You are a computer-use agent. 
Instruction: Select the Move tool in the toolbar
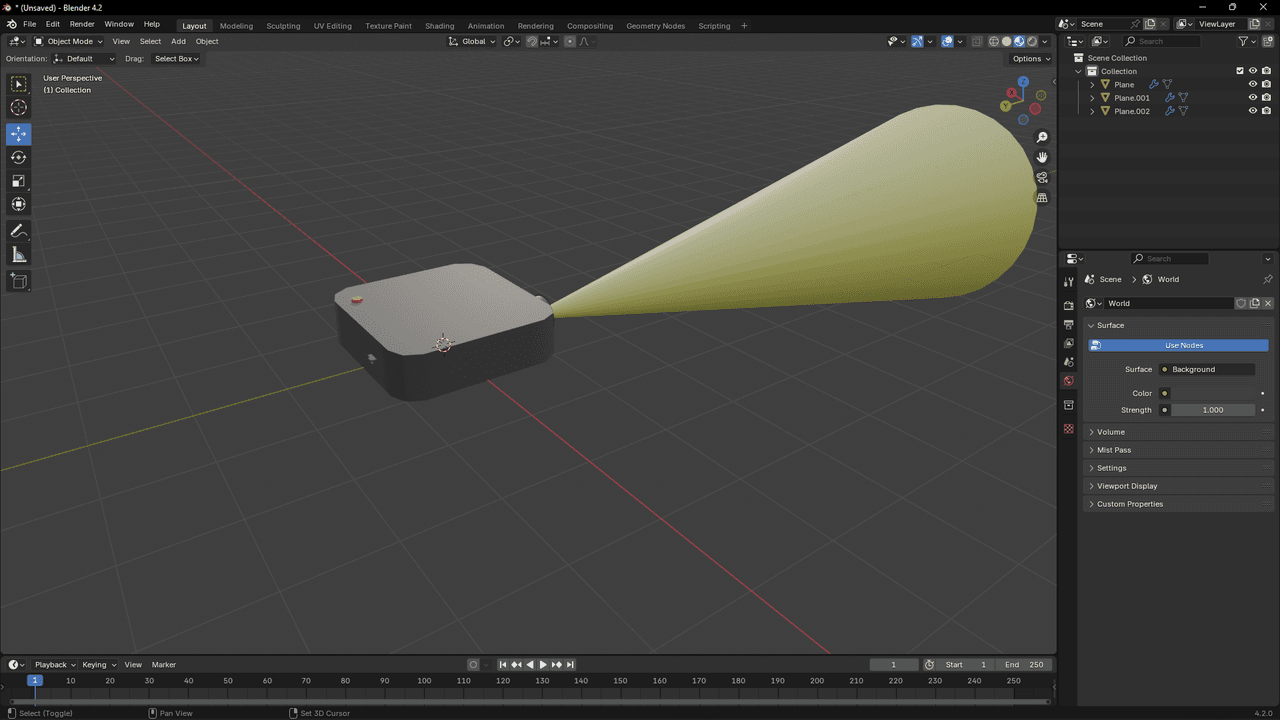click(x=18, y=134)
